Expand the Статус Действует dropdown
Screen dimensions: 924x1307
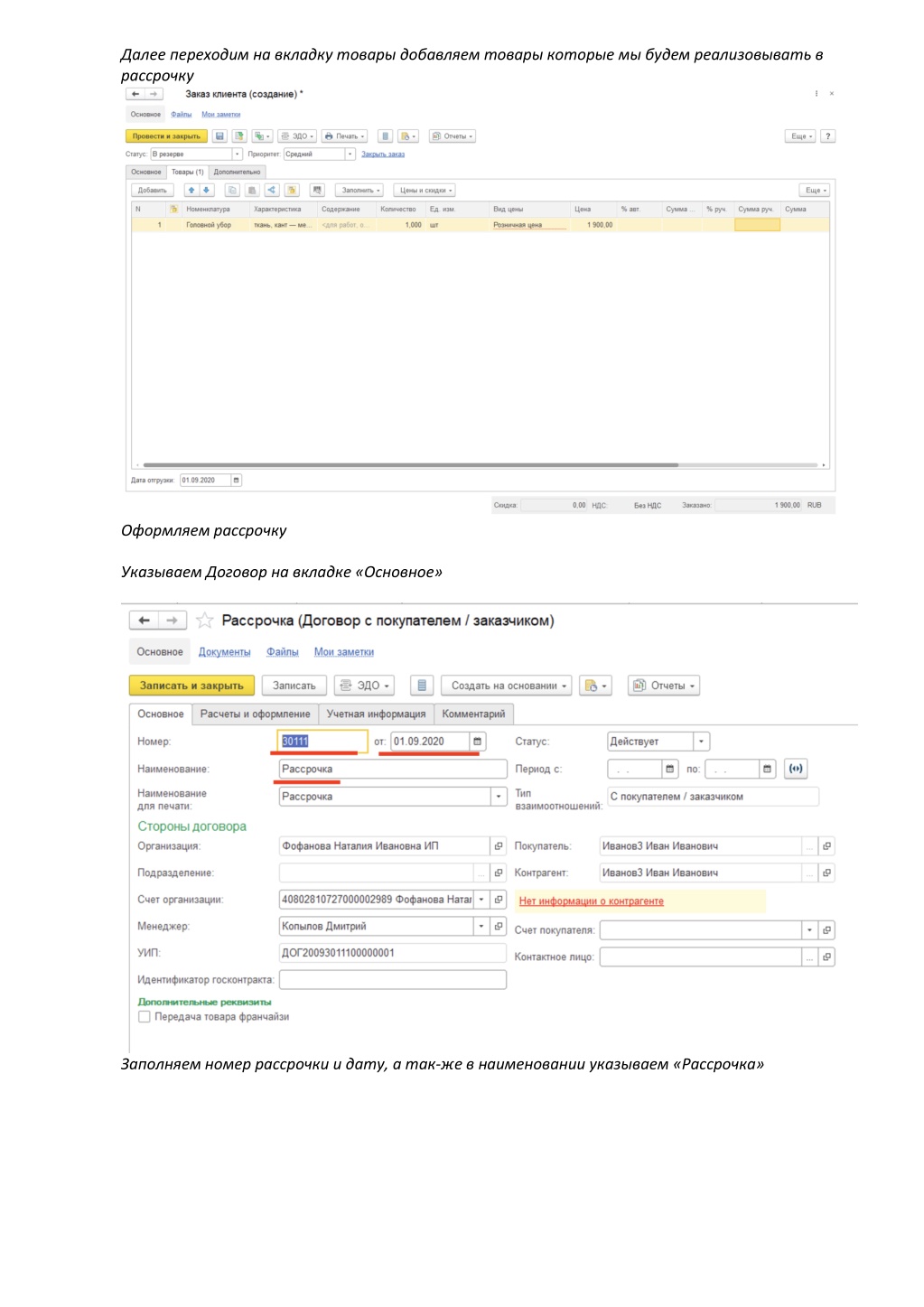[x=702, y=742]
